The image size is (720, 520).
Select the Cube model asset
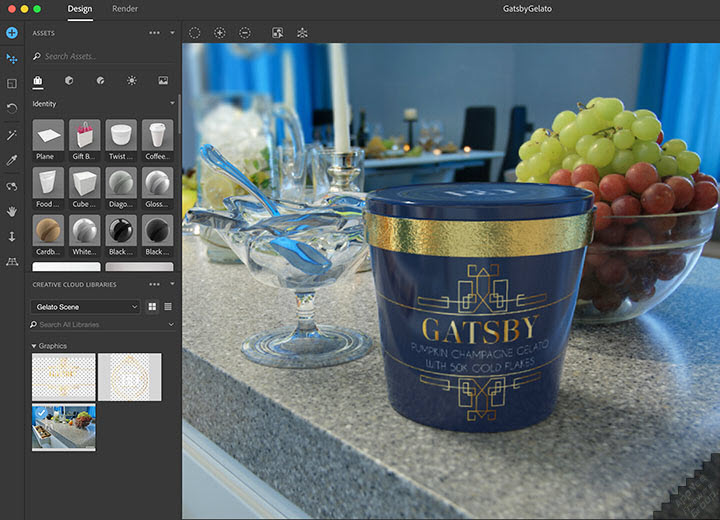(84, 187)
